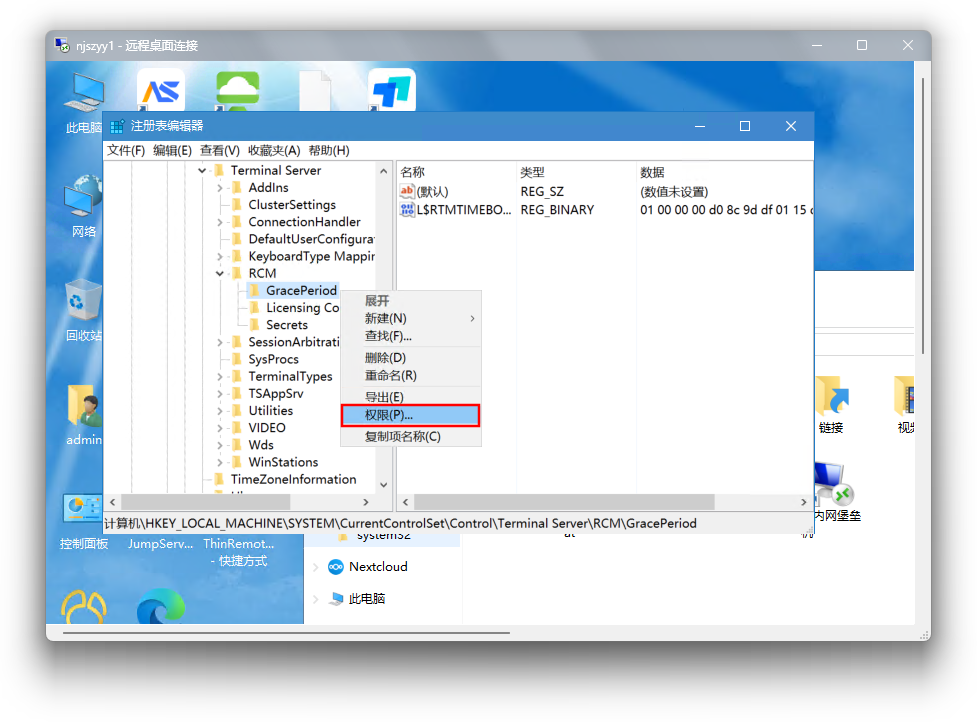
Task: Collapse the Terminal Server tree node
Action: click(x=202, y=171)
